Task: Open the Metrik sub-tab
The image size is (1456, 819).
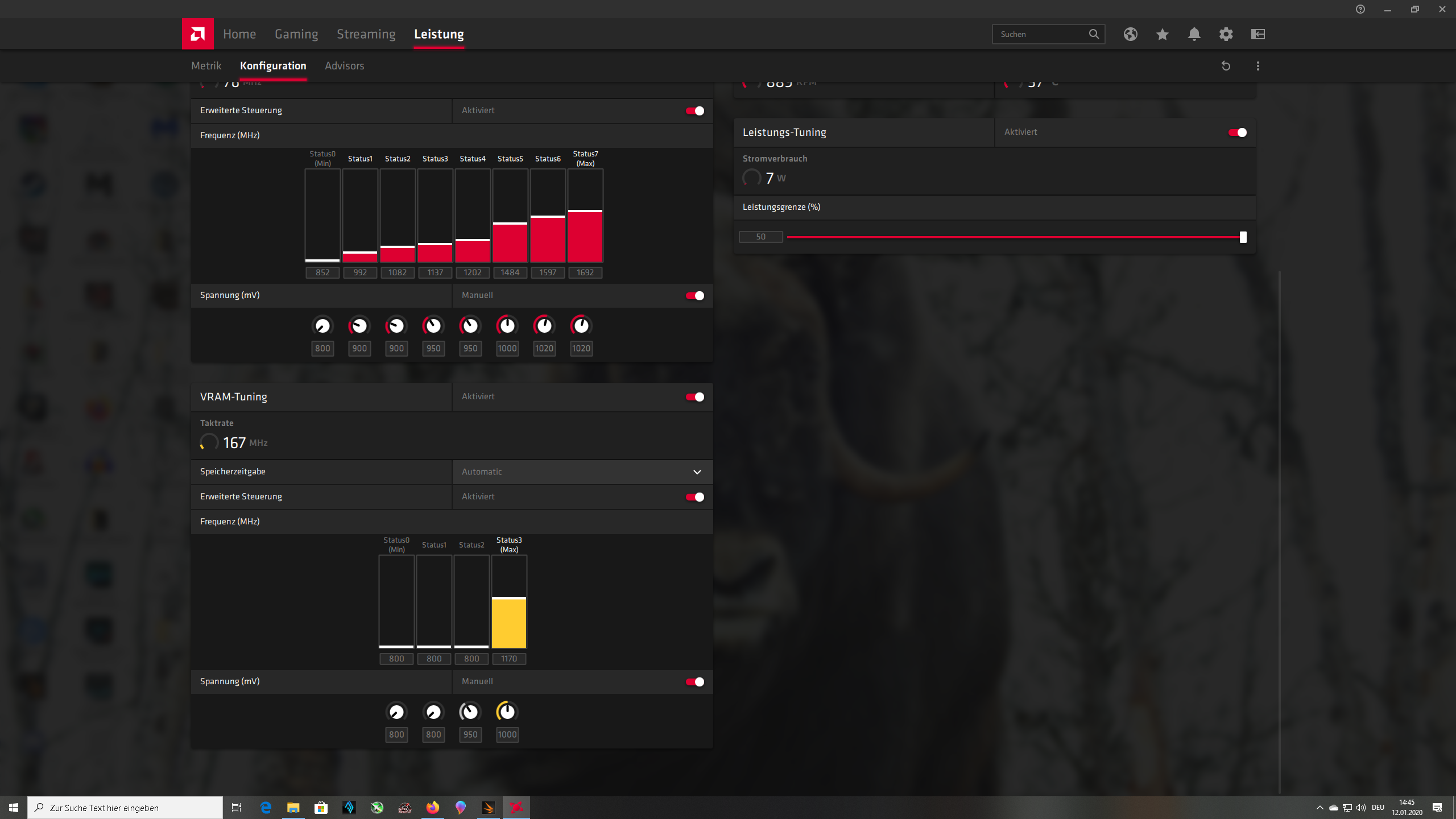Action: [206, 66]
